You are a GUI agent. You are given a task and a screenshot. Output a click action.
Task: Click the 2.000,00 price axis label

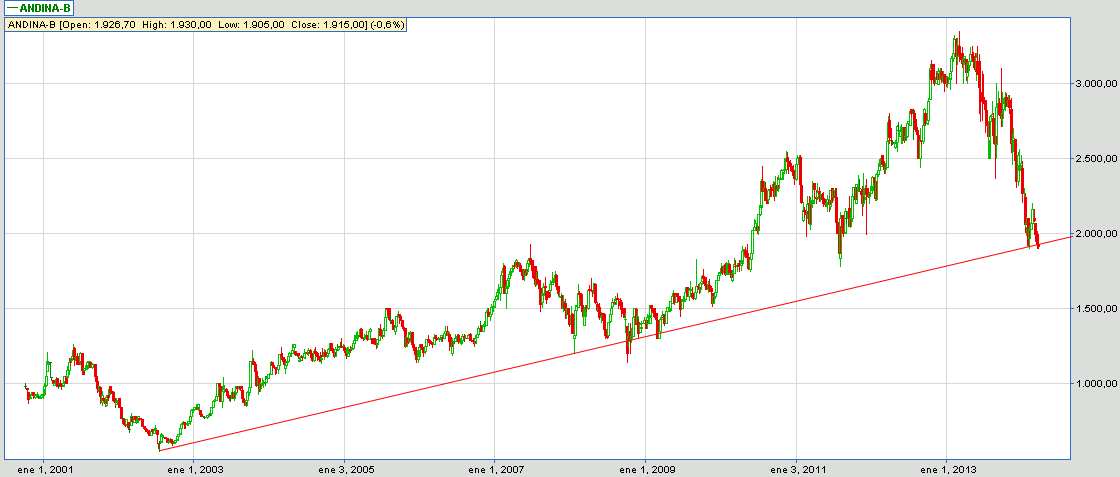coord(1096,234)
